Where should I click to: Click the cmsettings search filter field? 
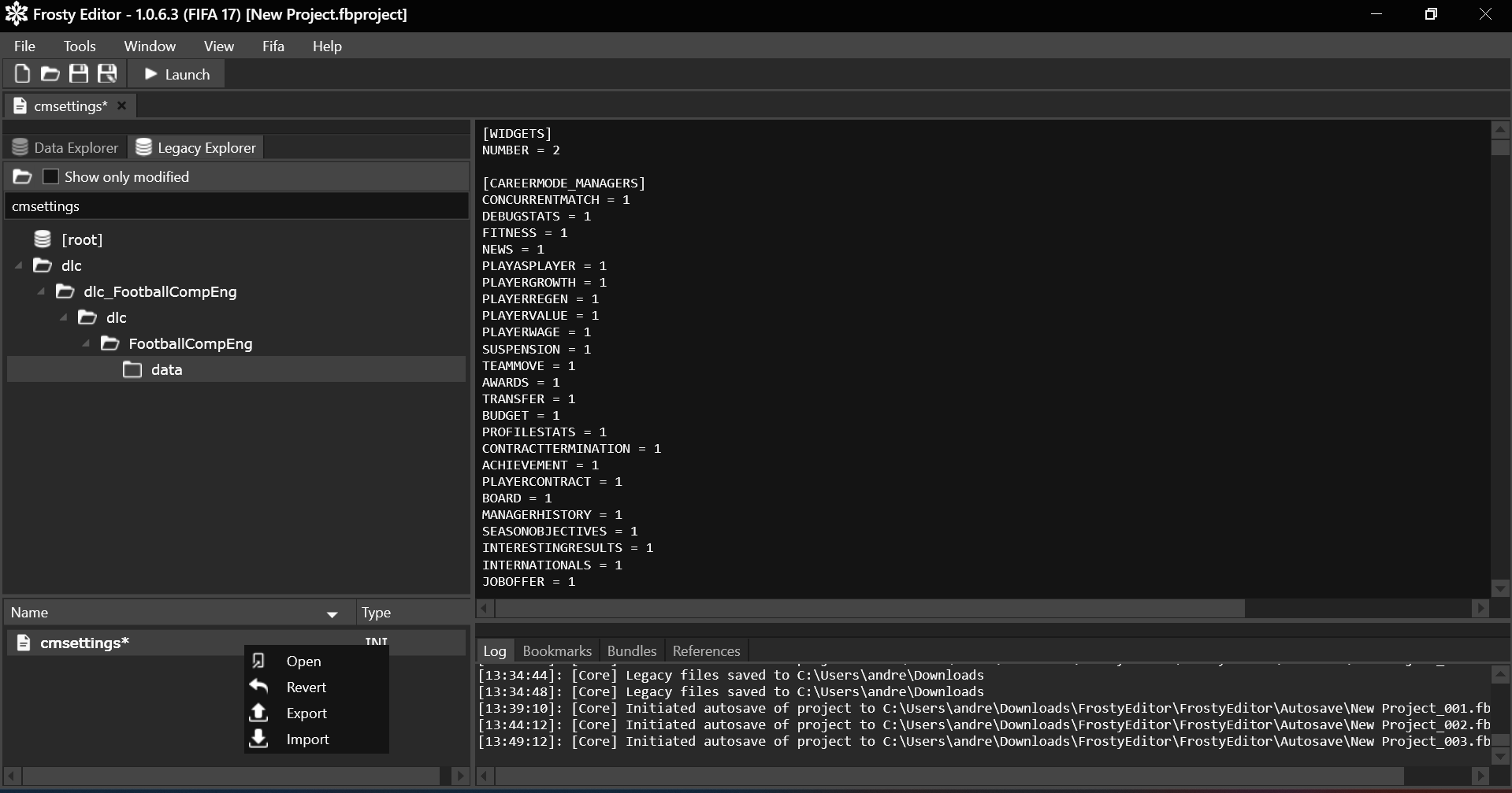tap(236, 206)
